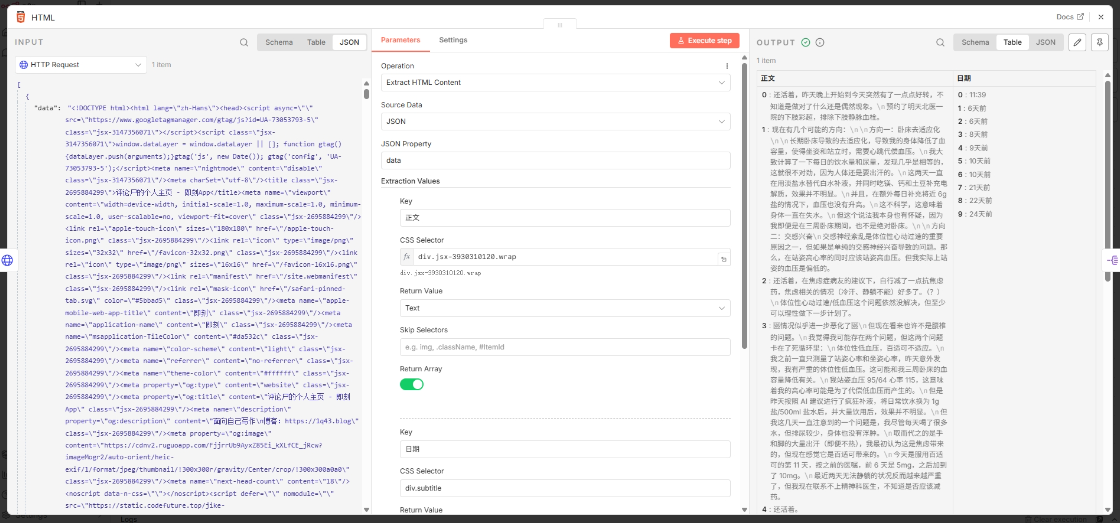Click the HTML5 node icon in the header
The width and height of the screenshot is (1120, 523).
[19, 17]
